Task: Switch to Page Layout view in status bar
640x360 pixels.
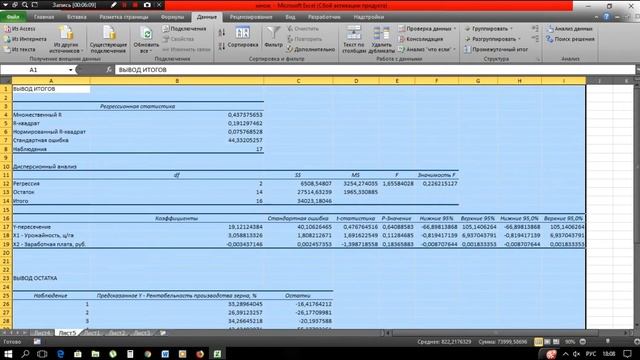Action: [x=547, y=342]
